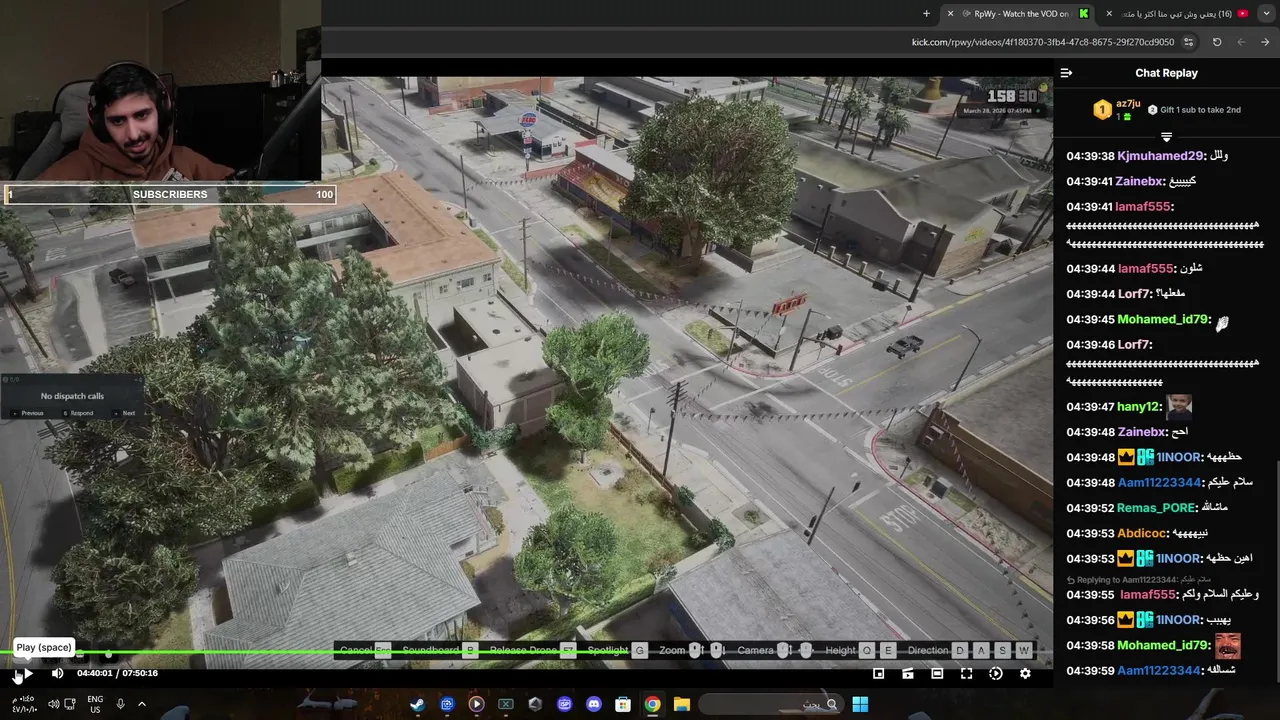The width and height of the screenshot is (1280, 720).
Task: Expand the gift leaderboard chevron
Action: point(1166,137)
